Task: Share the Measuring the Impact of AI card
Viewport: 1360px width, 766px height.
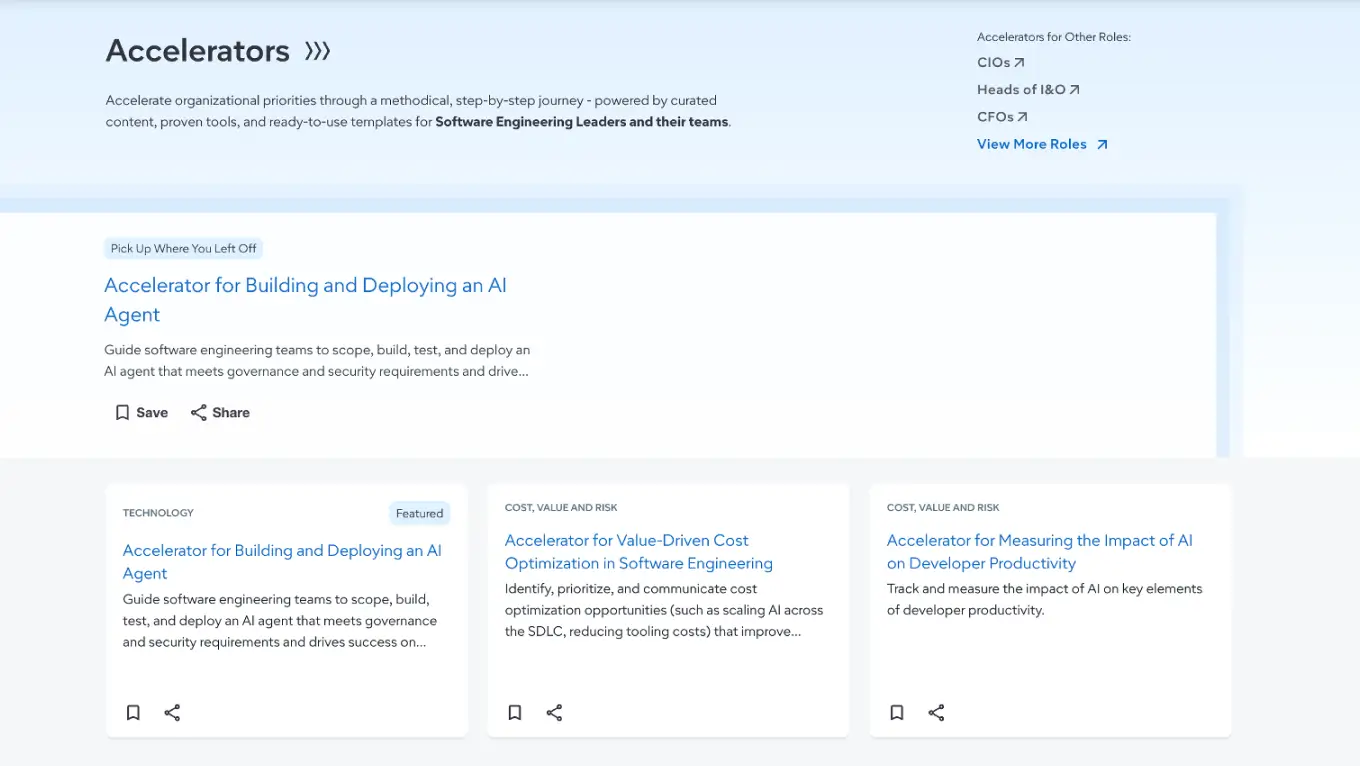Action: click(x=936, y=712)
